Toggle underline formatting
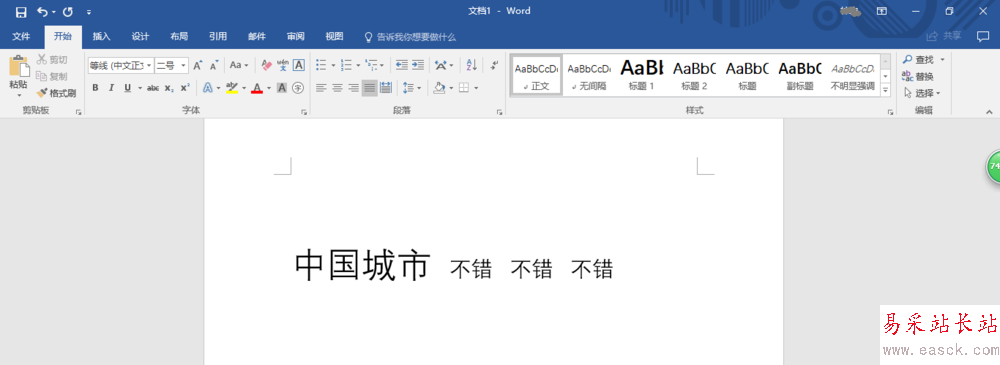This screenshot has height=365, width=1000. [x=128, y=87]
